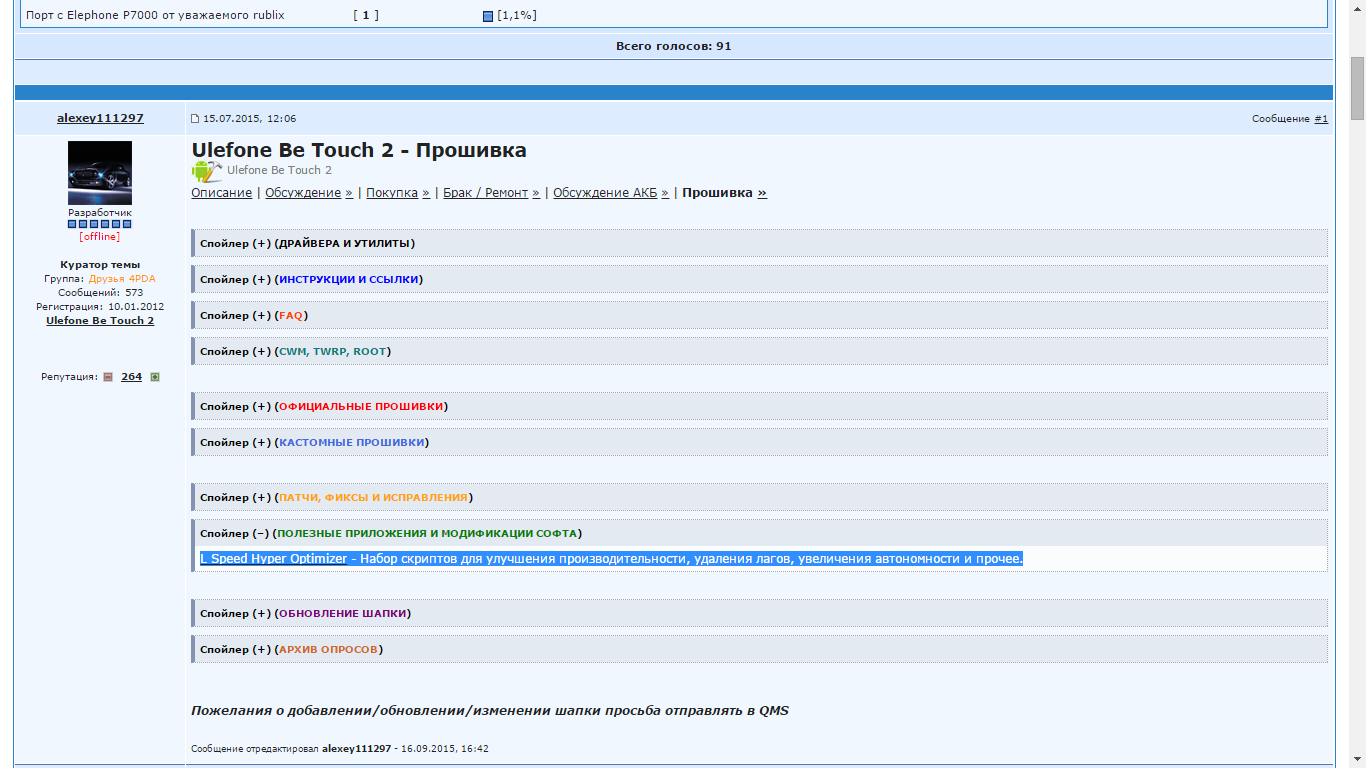
Task: Show the ОФИЦИАЛЬНЫЕ ПРОШИВКИ spoiler
Action: coord(759,406)
